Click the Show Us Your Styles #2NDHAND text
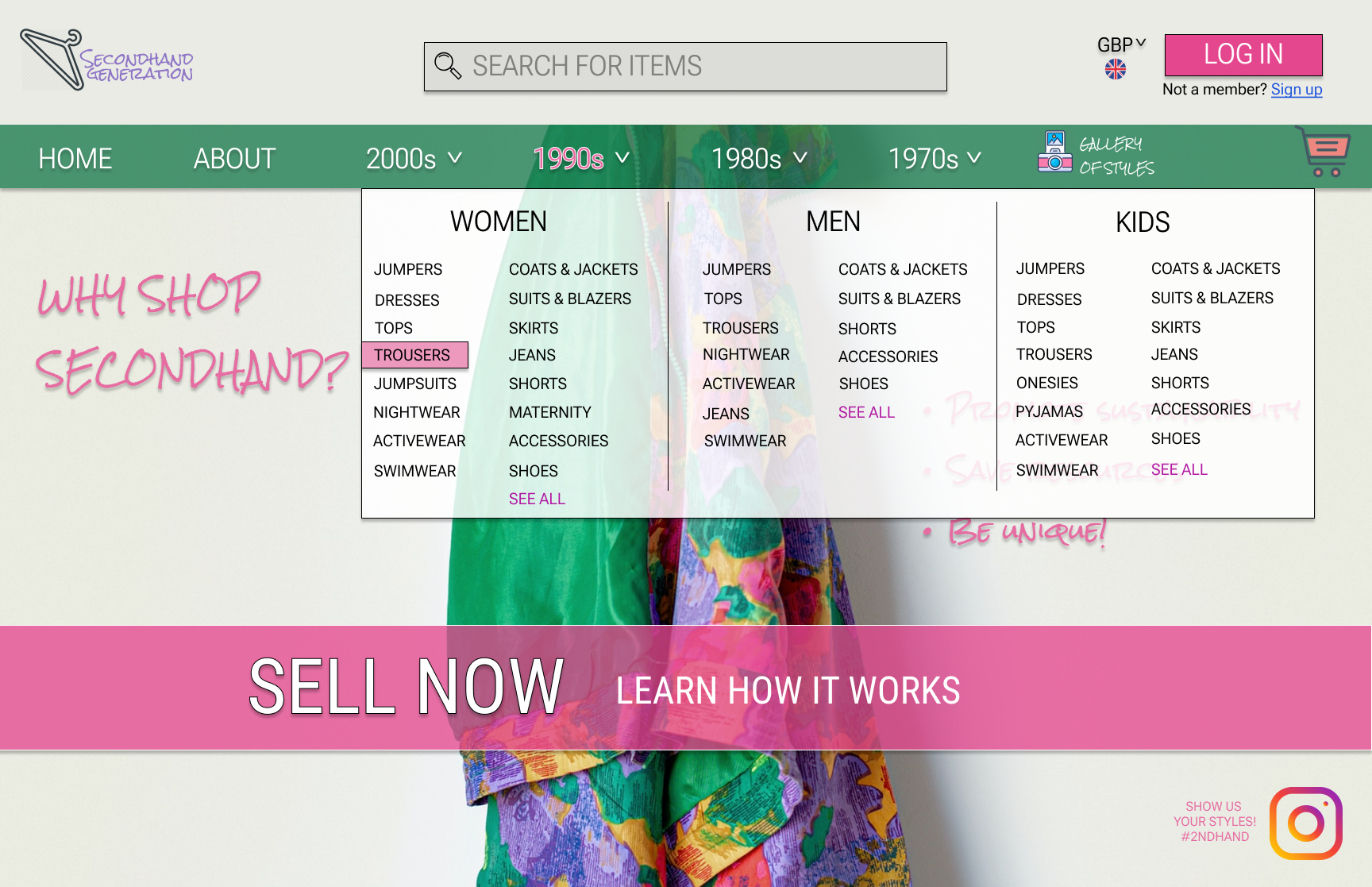The image size is (1372, 887). click(x=1215, y=822)
